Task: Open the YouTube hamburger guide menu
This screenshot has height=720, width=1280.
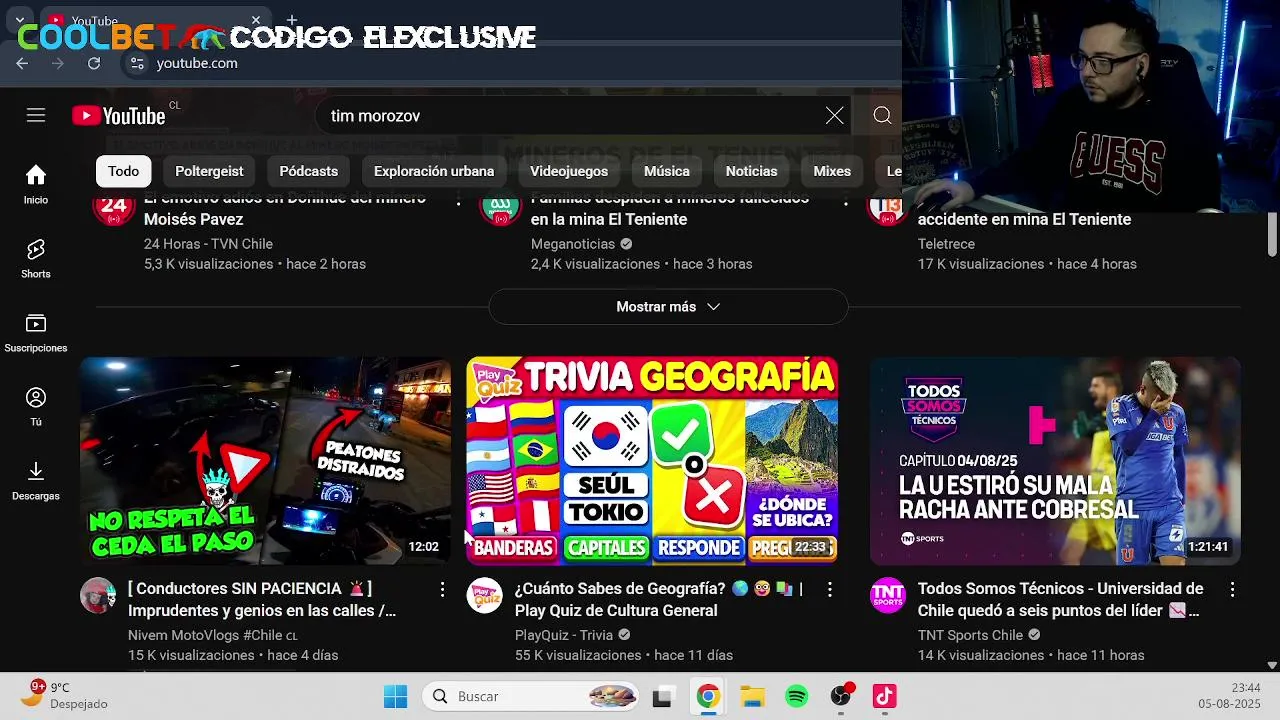Action: point(36,115)
